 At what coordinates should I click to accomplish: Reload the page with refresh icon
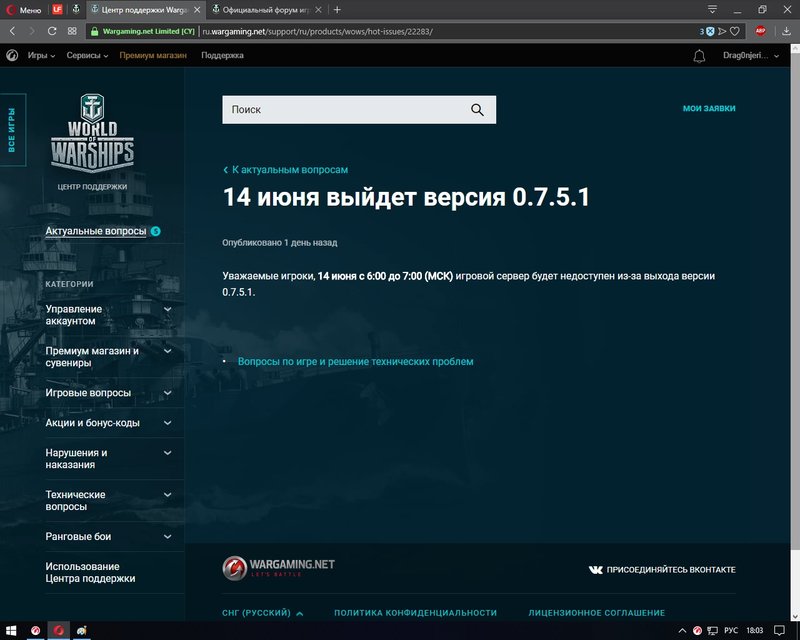52,31
